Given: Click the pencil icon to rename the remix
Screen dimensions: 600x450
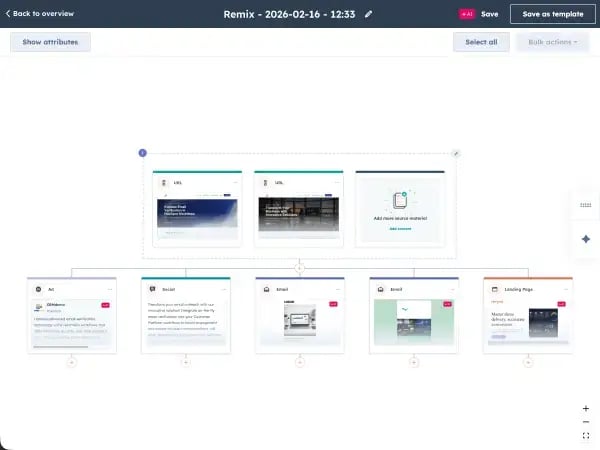Looking at the screenshot, I should coord(369,14).
